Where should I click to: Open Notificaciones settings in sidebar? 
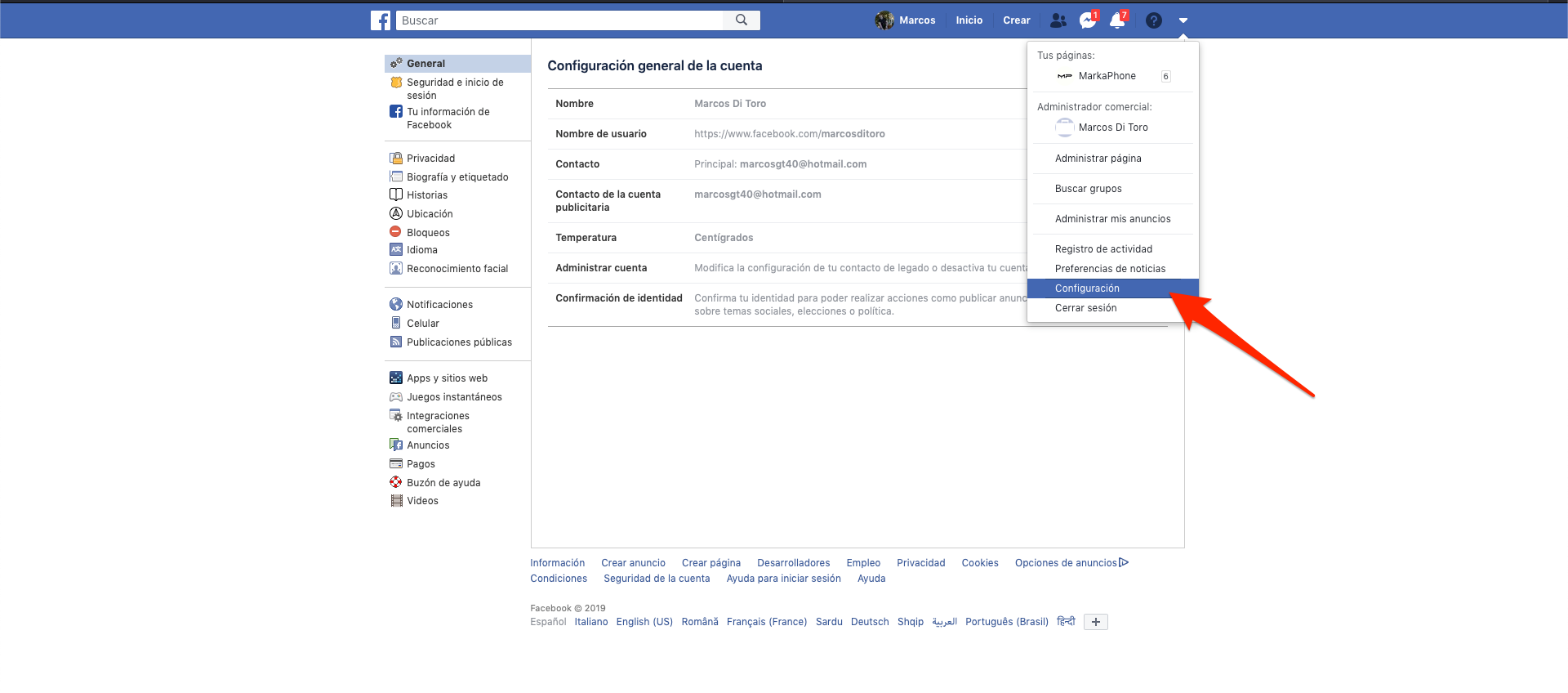point(439,305)
